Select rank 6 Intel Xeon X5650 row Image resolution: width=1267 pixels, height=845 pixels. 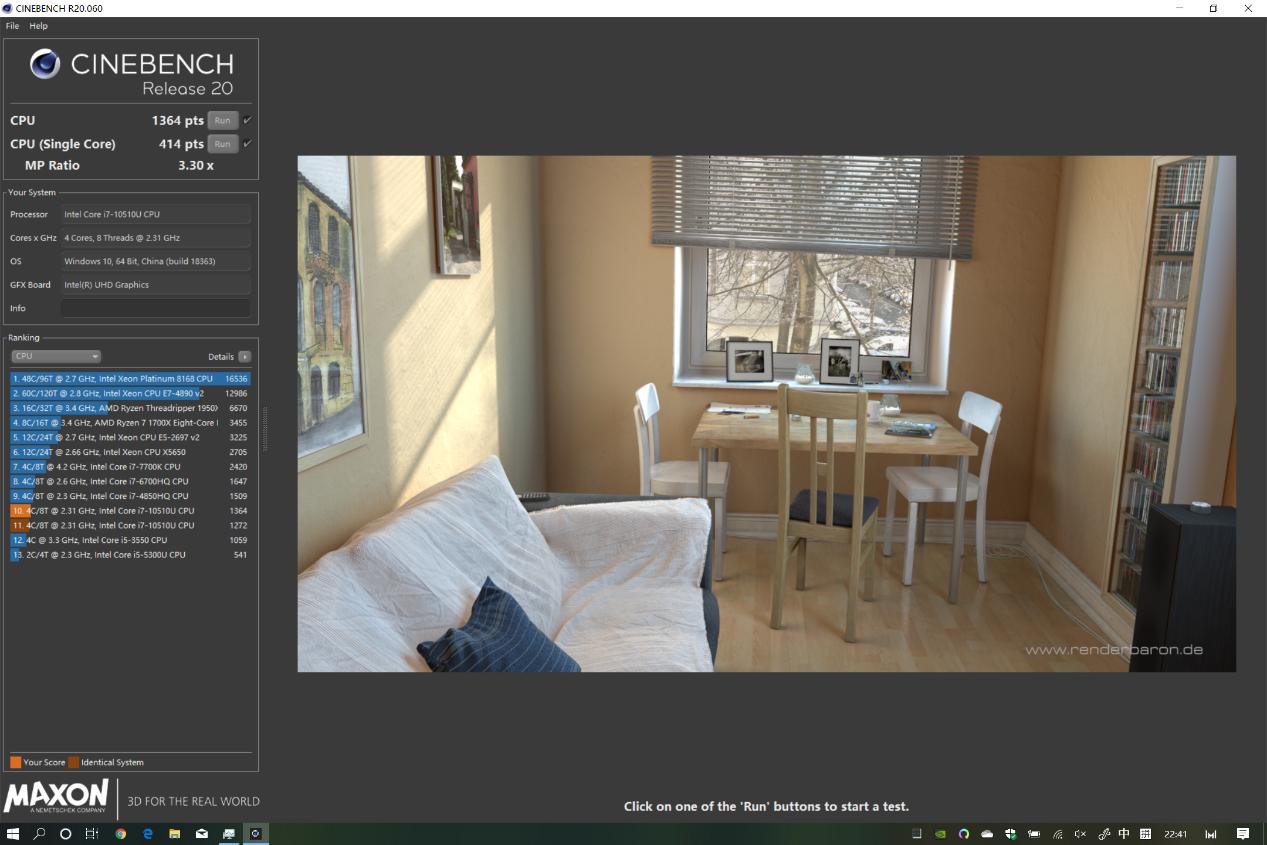tap(130, 452)
